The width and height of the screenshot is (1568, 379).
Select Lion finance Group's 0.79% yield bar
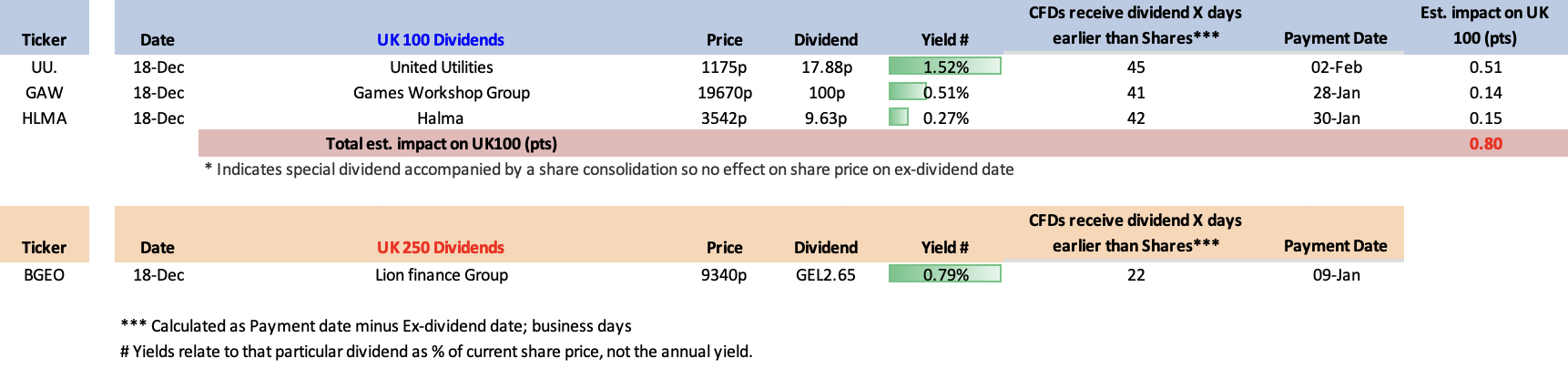944,274
